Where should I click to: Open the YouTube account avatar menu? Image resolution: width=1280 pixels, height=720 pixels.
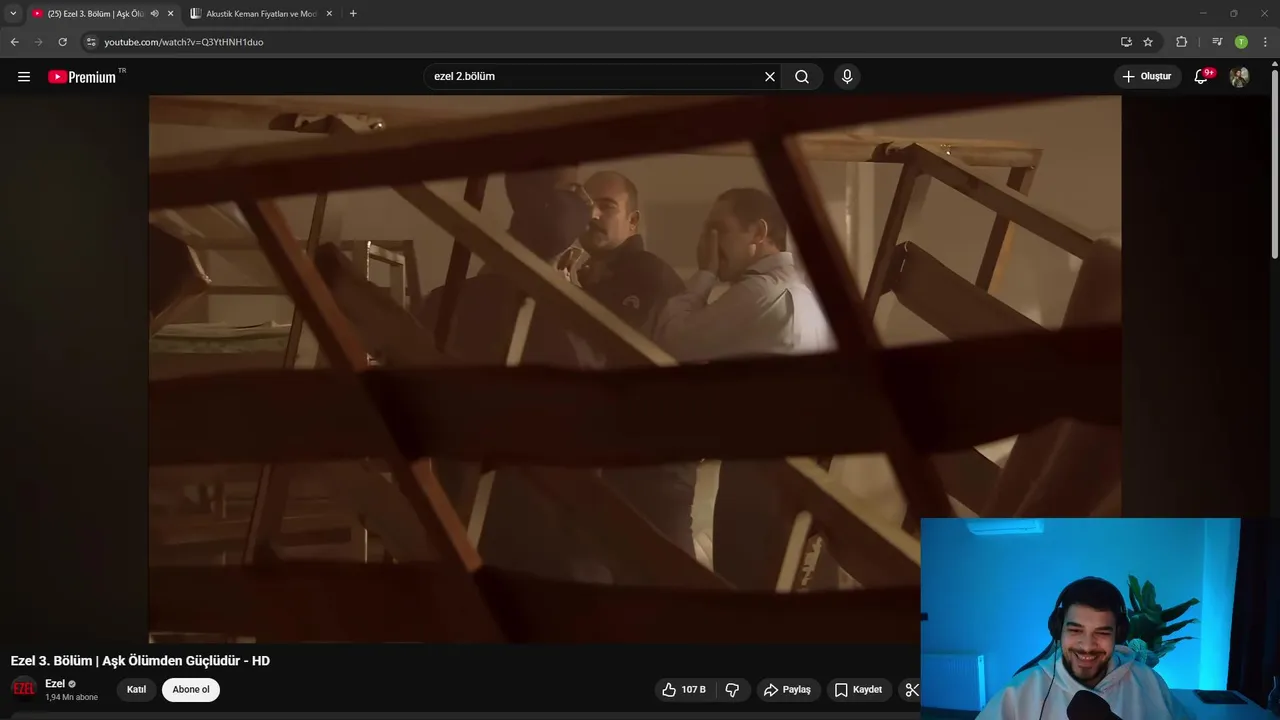point(1240,76)
